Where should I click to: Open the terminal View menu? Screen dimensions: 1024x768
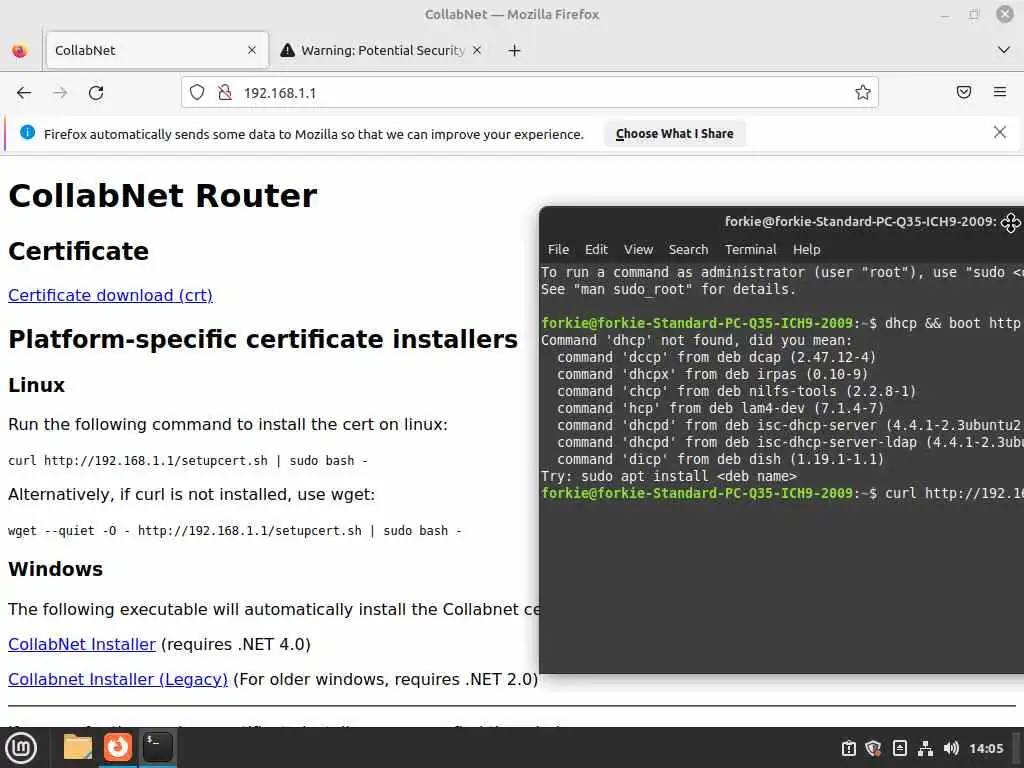click(x=638, y=249)
